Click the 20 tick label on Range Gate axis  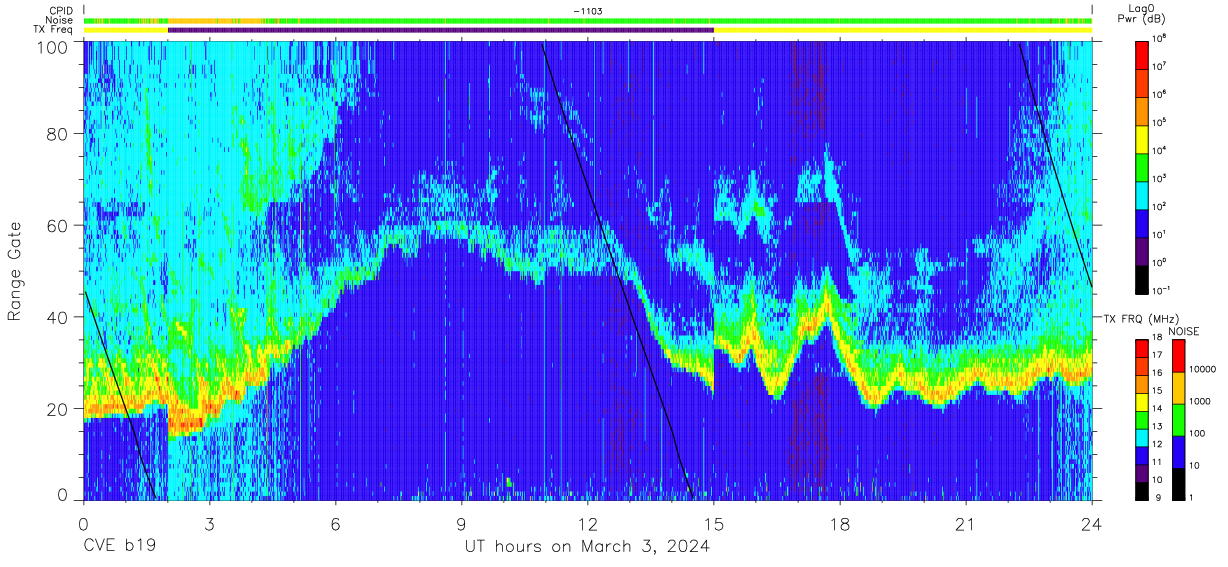click(57, 409)
